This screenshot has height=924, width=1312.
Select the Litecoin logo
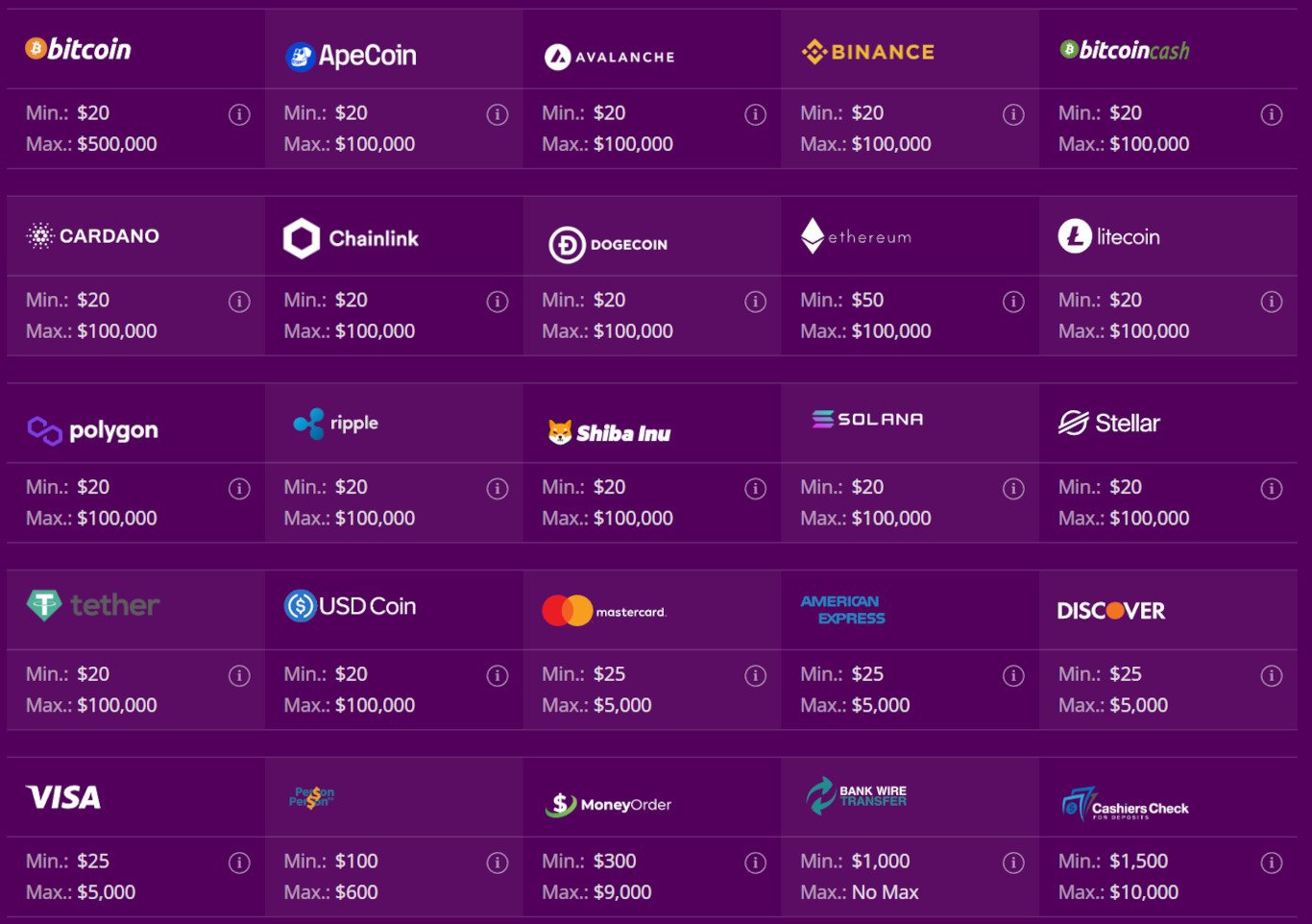point(1109,236)
